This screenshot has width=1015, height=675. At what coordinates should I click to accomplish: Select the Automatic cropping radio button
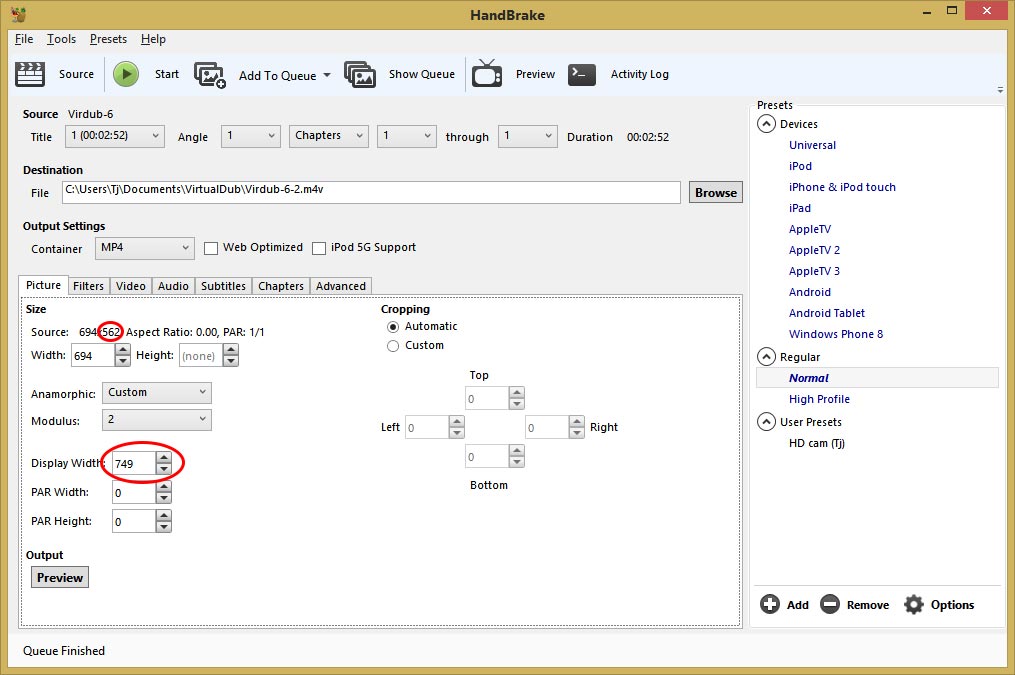[x=393, y=327]
